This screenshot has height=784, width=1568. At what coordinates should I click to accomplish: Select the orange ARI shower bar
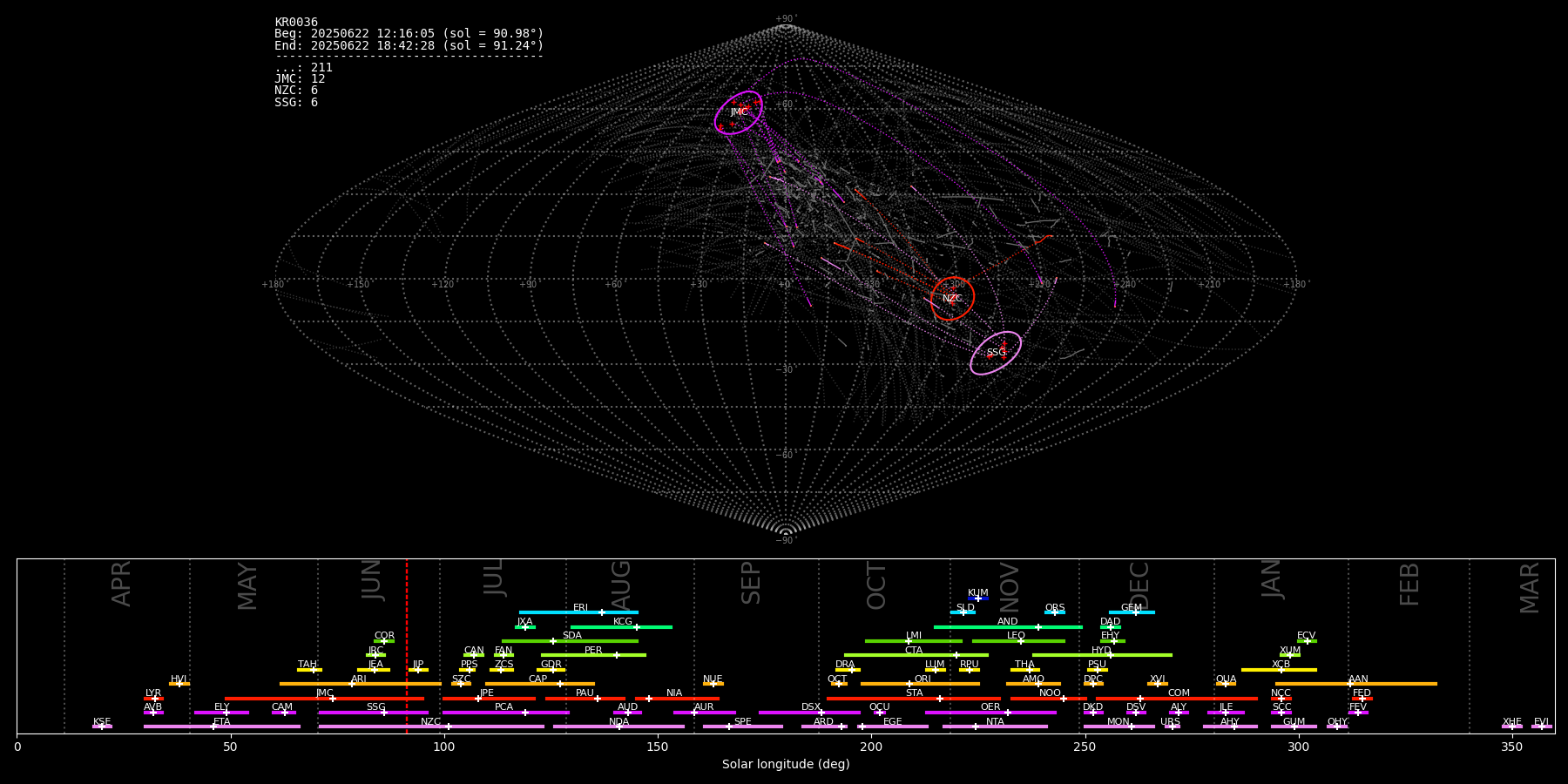(361, 684)
